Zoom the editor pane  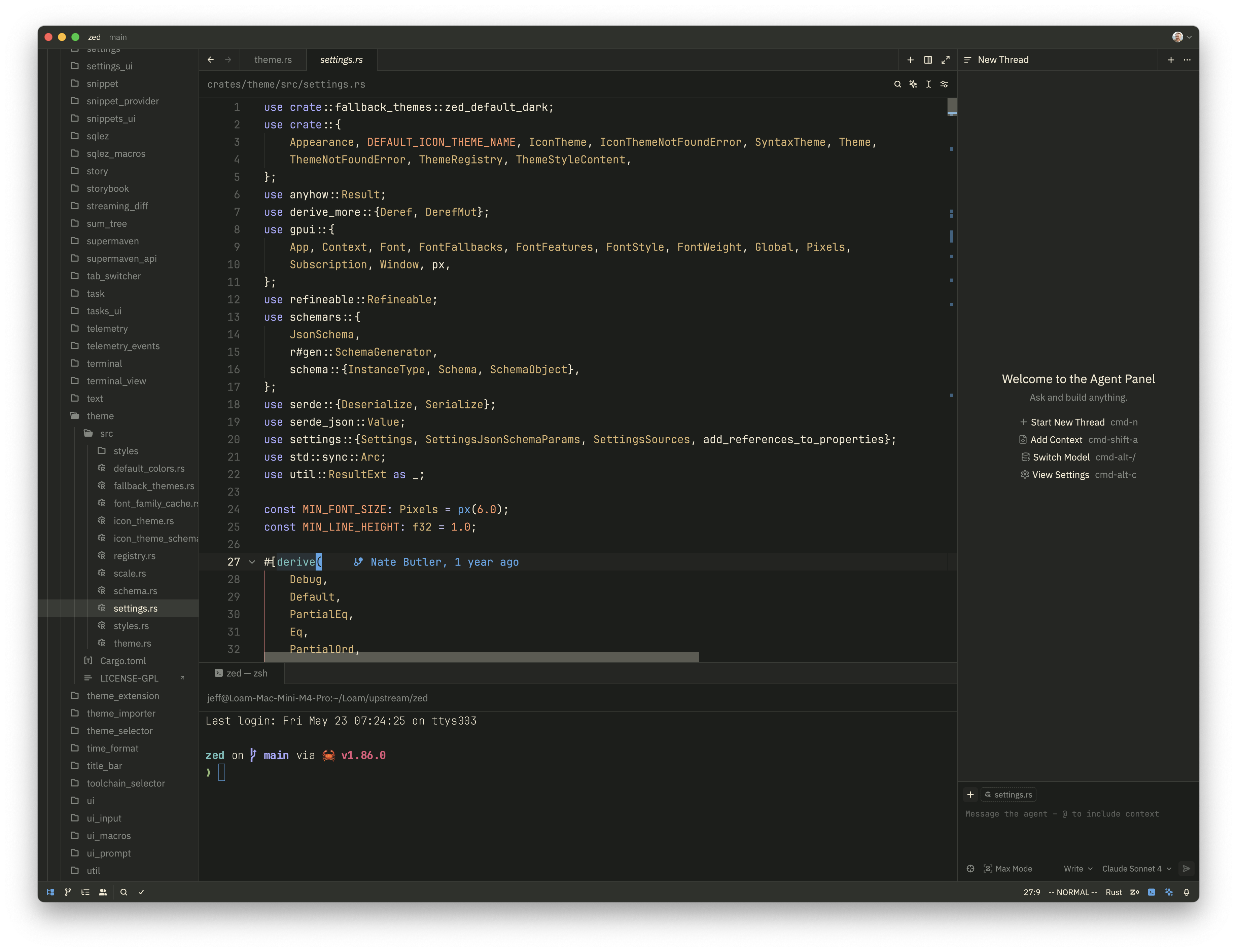pos(945,60)
